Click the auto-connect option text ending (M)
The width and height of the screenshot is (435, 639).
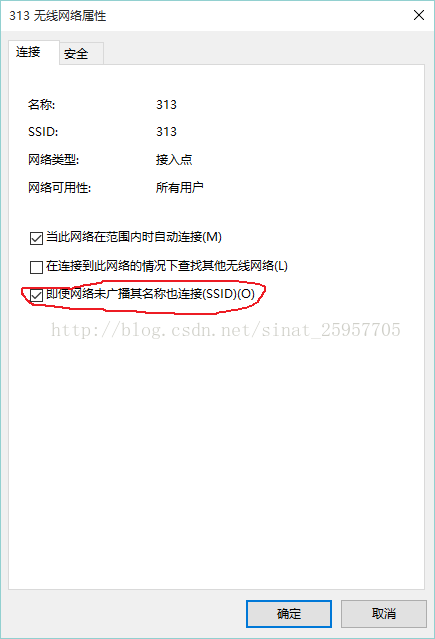pyautogui.click(x=134, y=237)
